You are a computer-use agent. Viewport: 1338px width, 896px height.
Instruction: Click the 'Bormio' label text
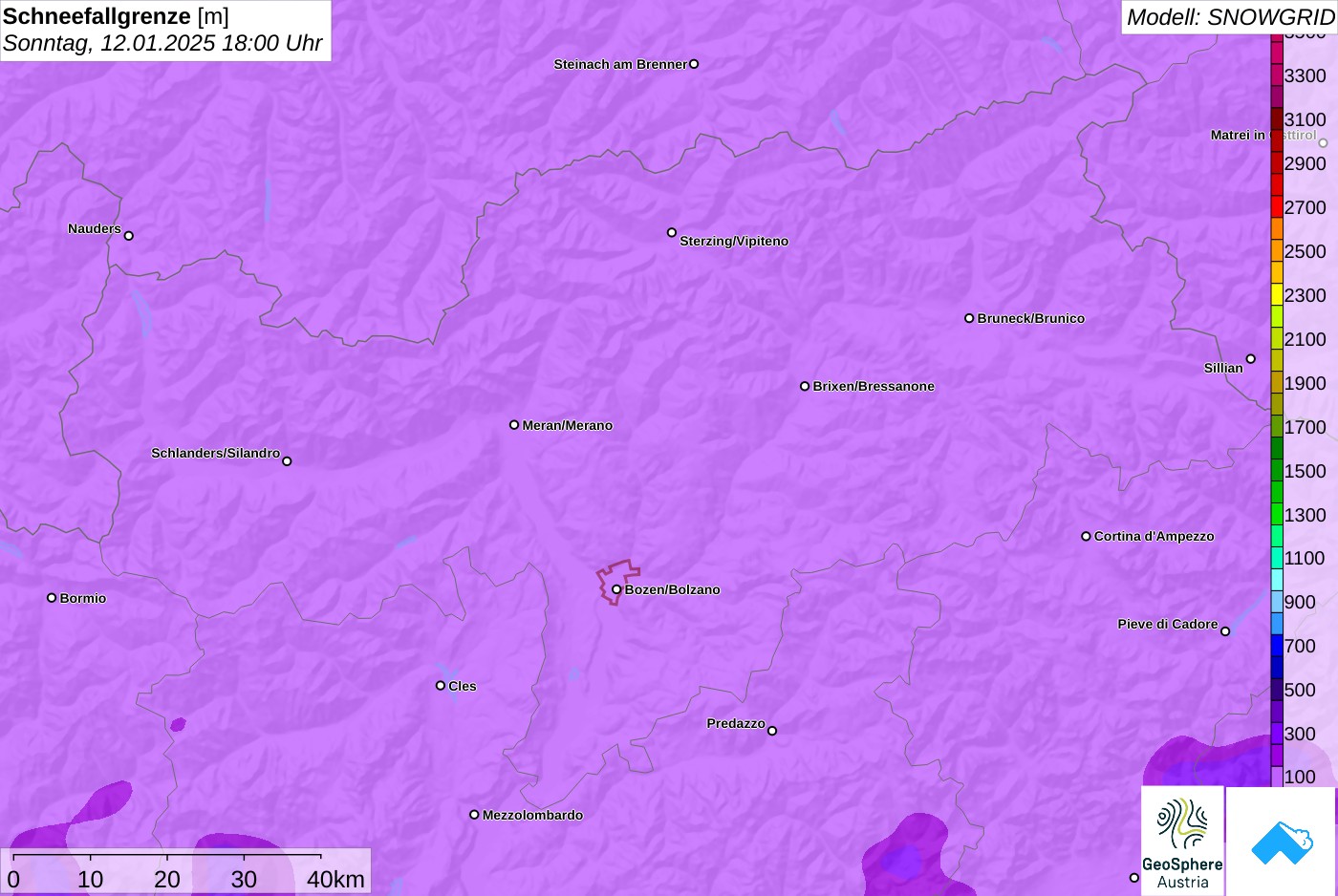coord(83,598)
